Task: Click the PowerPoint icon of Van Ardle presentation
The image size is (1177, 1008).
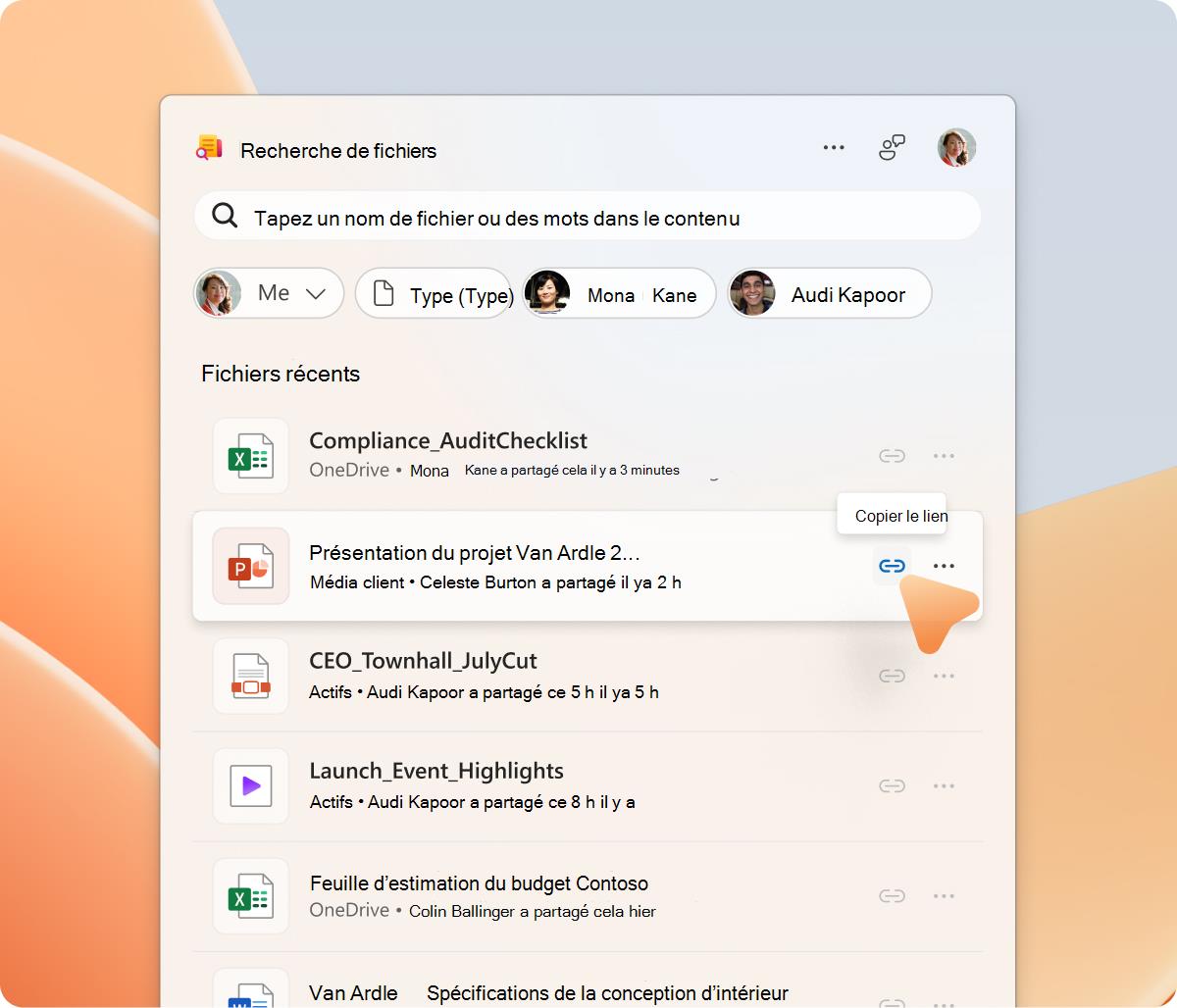Action: pyautogui.click(x=251, y=566)
